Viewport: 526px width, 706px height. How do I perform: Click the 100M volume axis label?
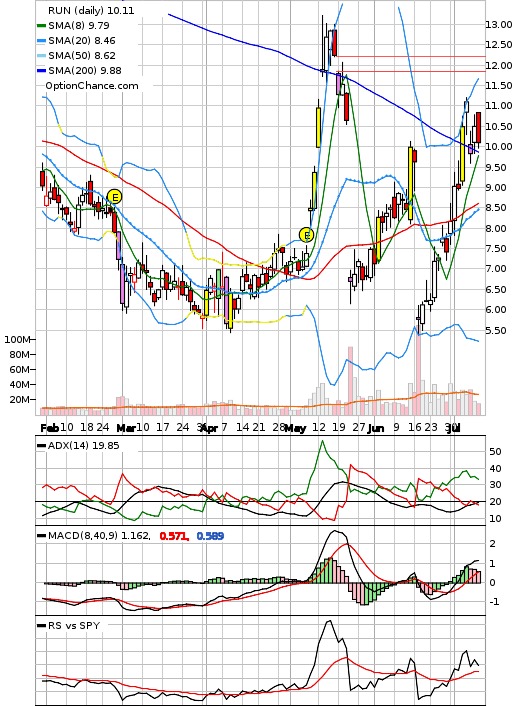[17, 339]
